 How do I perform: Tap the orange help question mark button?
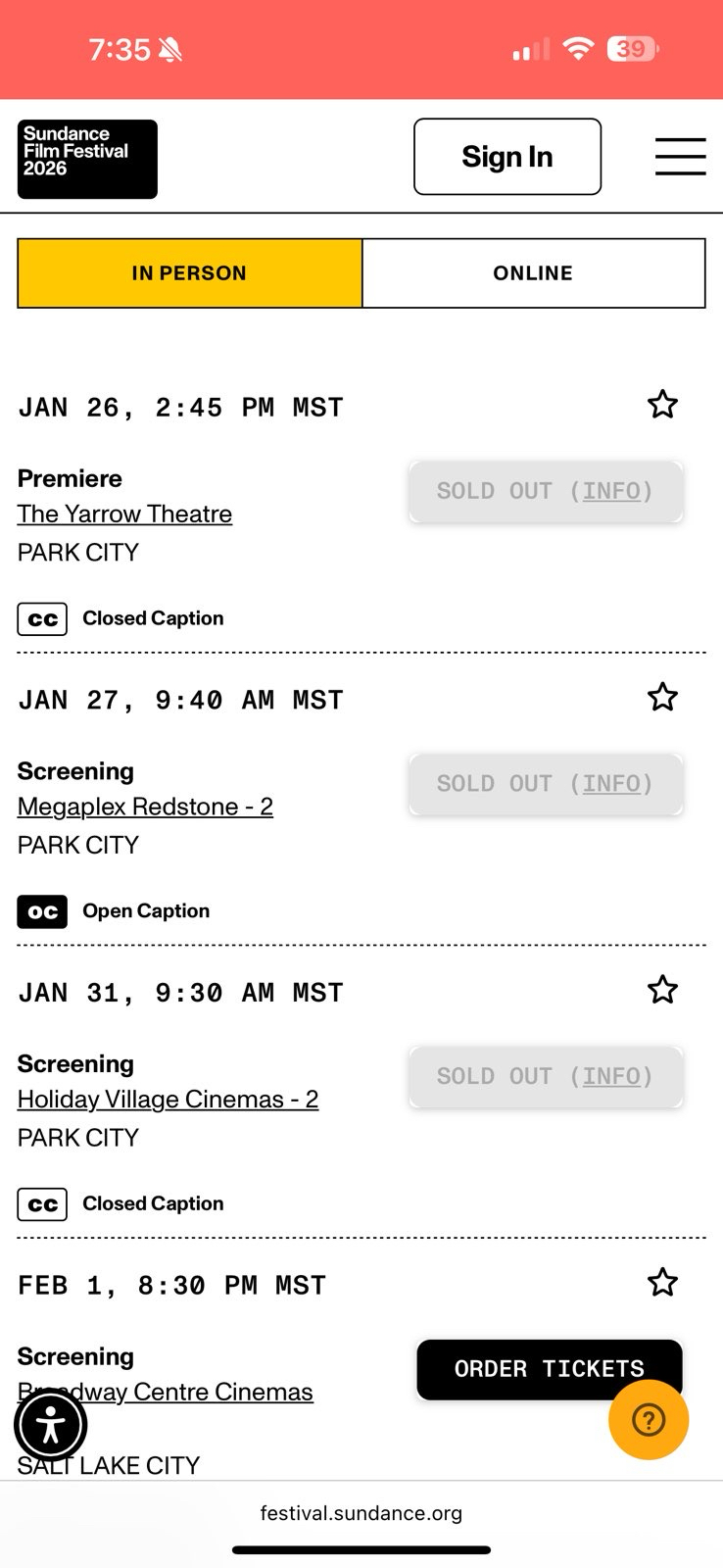tap(649, 1419)
